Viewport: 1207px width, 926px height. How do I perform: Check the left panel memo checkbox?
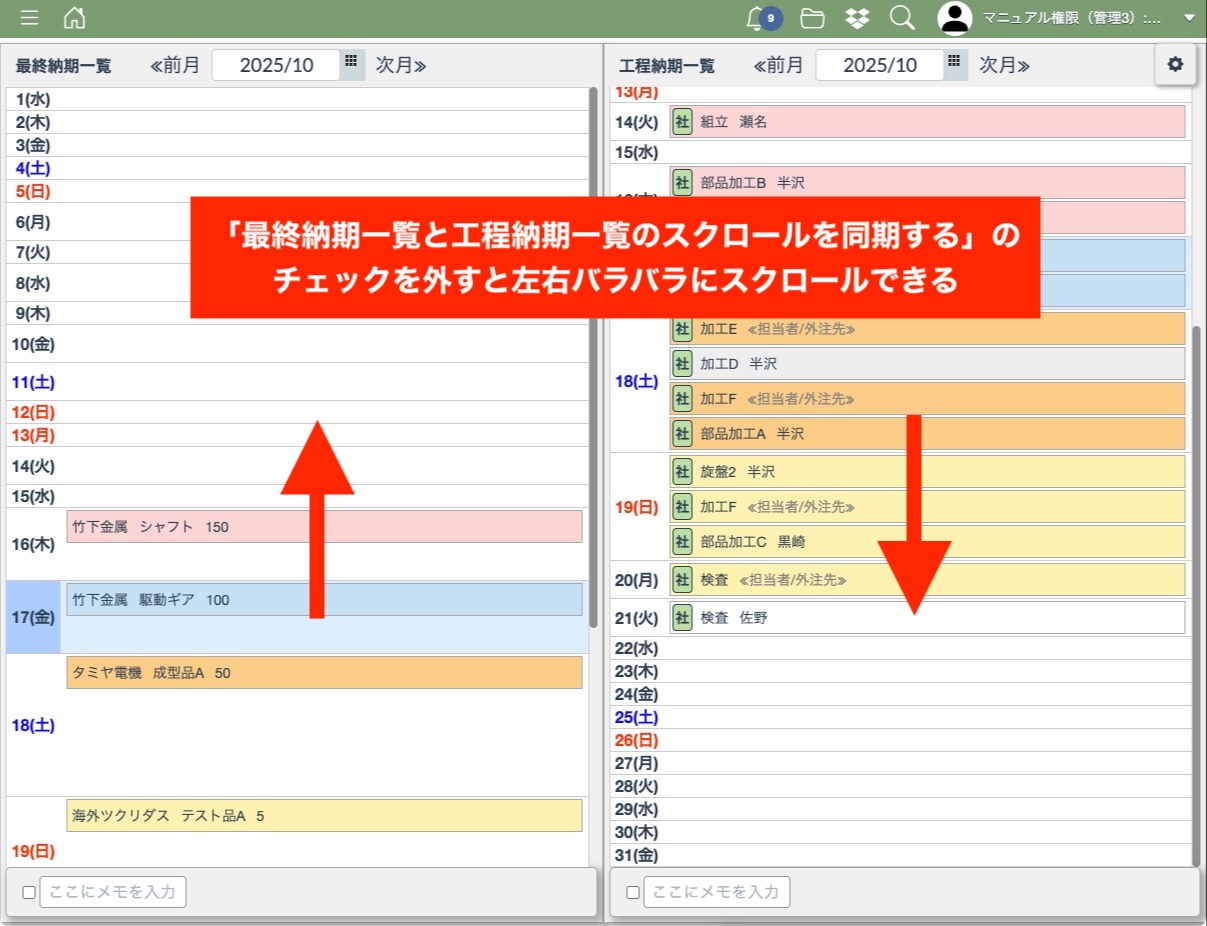[29, 892]
